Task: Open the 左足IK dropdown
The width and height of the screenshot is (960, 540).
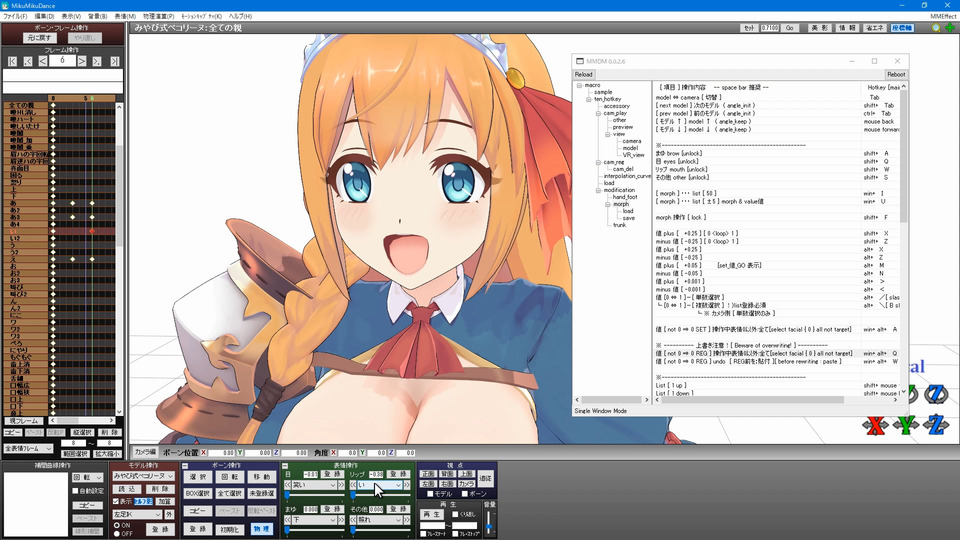Action: click(x=137, y=515)
